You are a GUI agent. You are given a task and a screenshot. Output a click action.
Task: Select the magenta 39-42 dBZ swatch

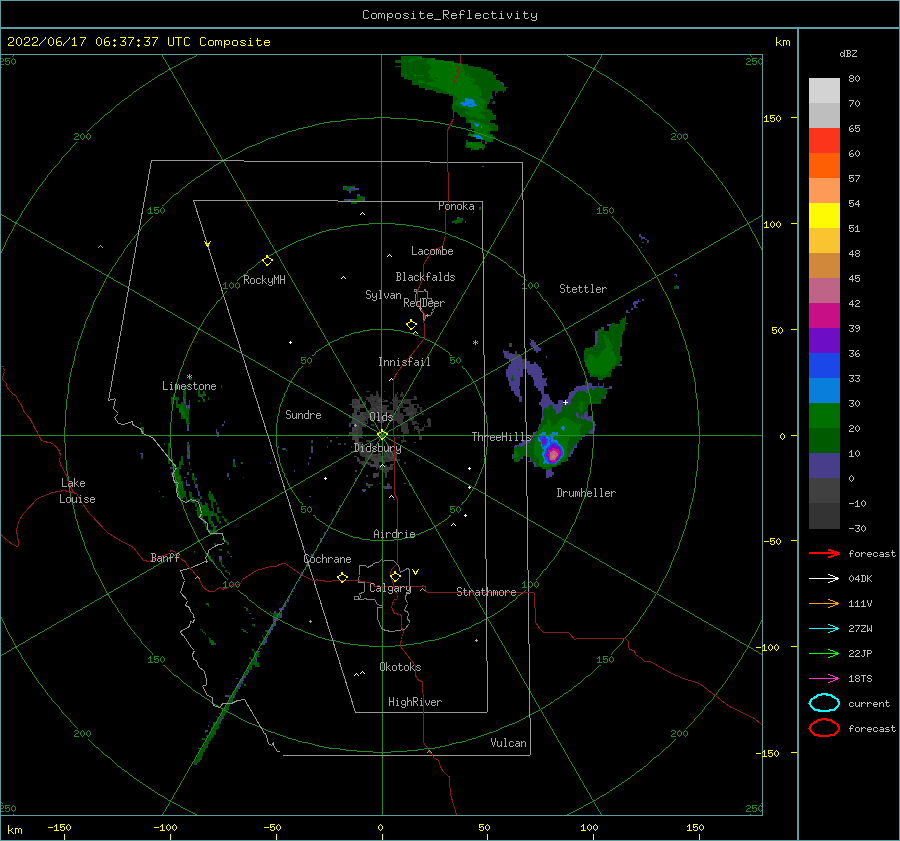coord(824,316)
